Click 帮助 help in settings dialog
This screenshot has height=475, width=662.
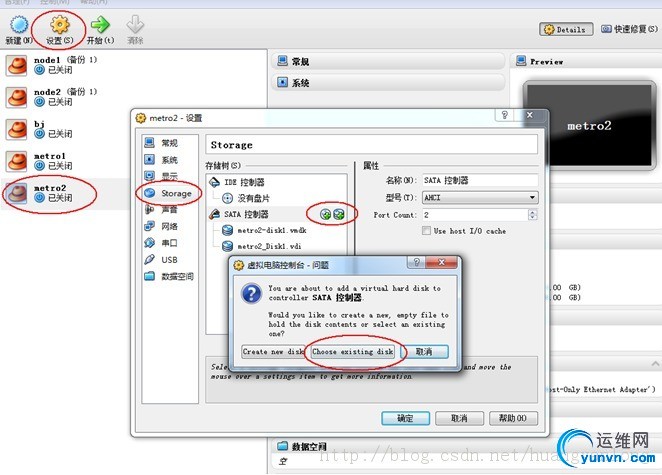pyautogui.click(x=513, y=418)
